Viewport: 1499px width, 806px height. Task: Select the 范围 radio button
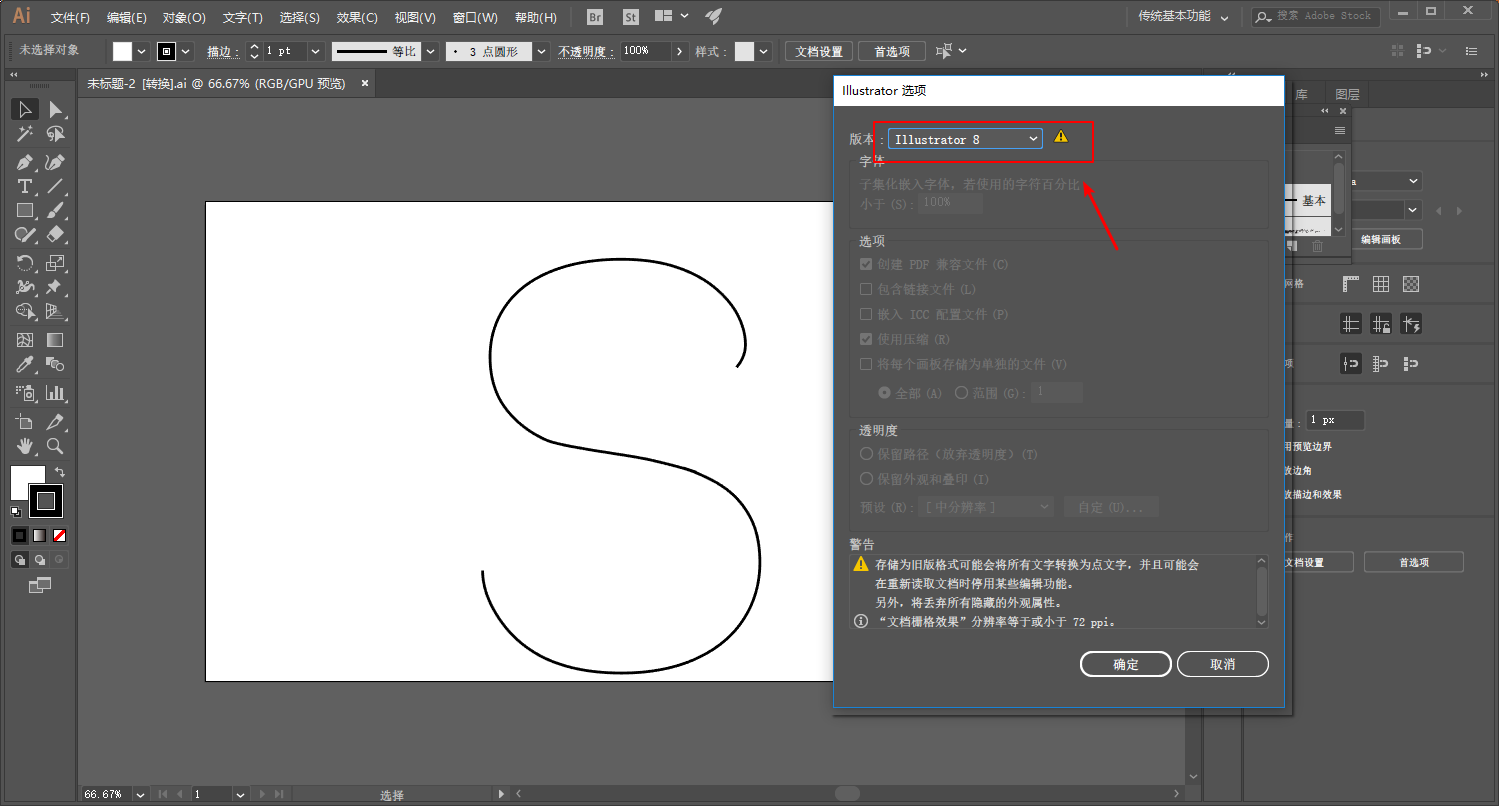[x=961, y=393]
